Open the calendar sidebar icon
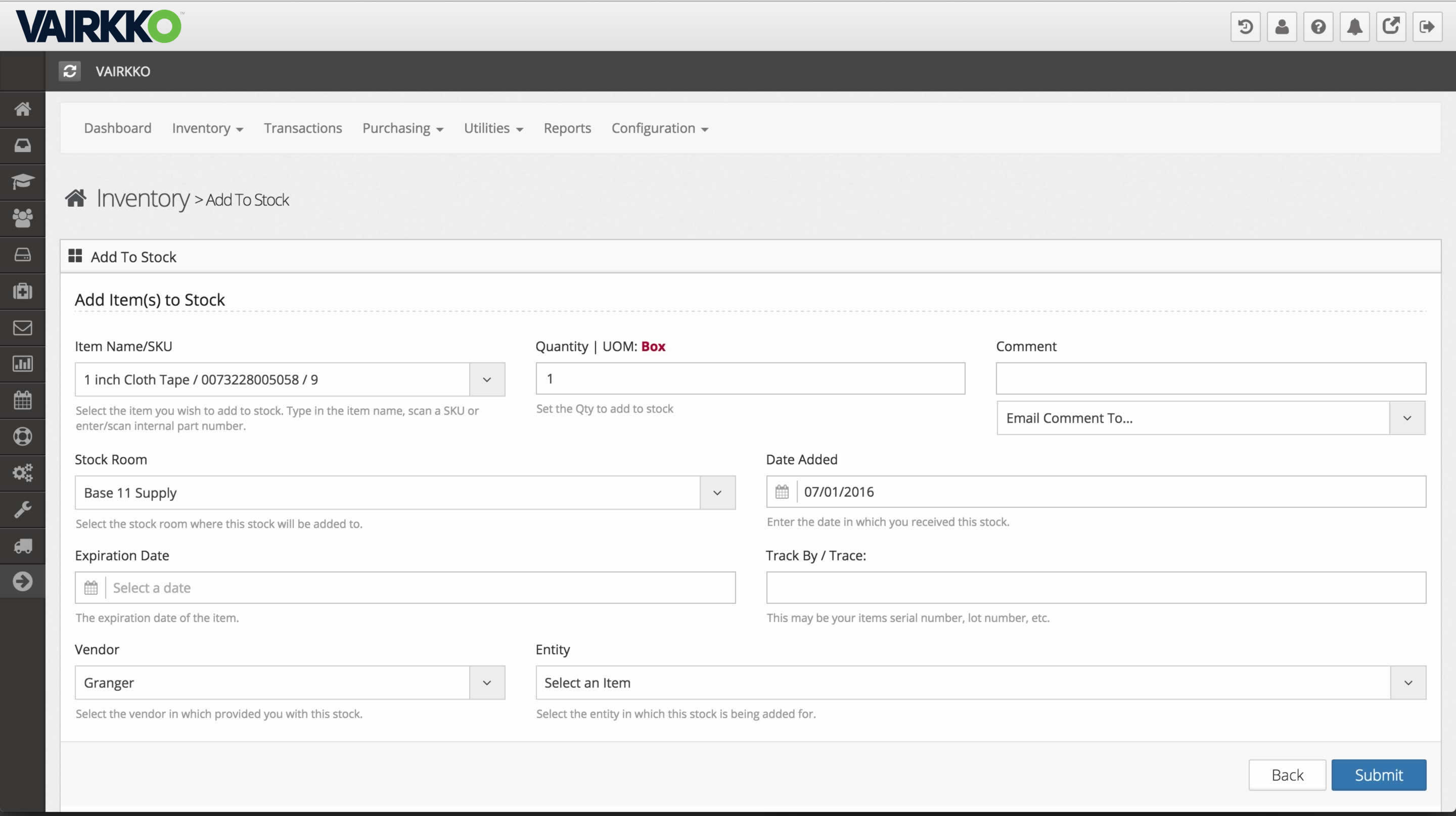The width and height of the screenshot is (1456, 816). pyautogui.click(x=23, y=400)
